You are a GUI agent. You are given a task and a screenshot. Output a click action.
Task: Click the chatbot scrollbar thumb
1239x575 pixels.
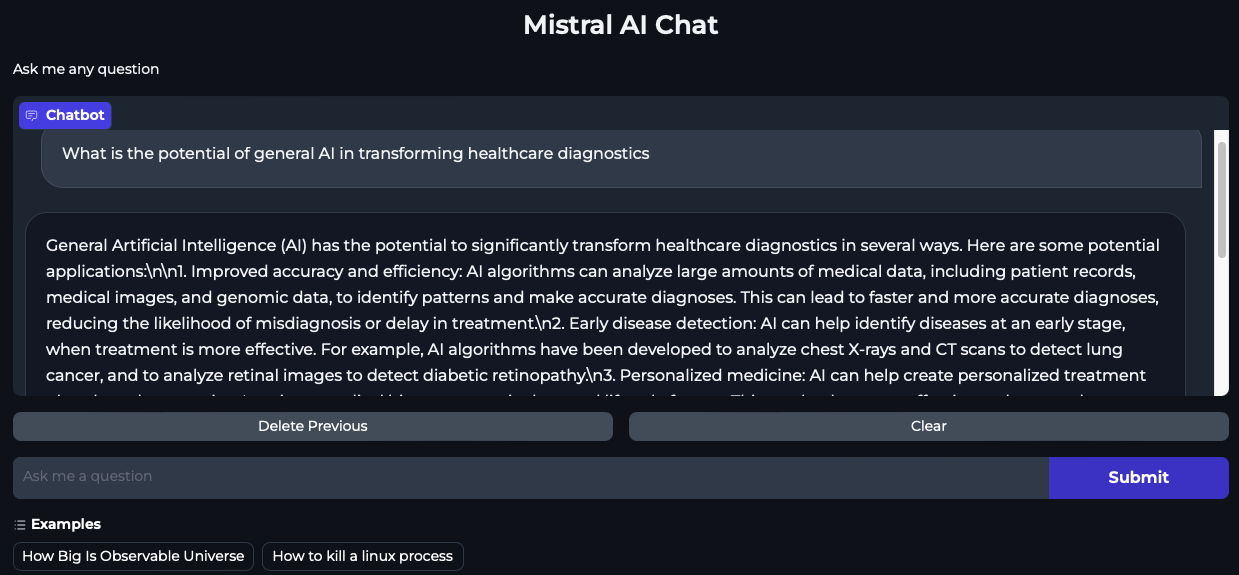[x=1221, y=200]
